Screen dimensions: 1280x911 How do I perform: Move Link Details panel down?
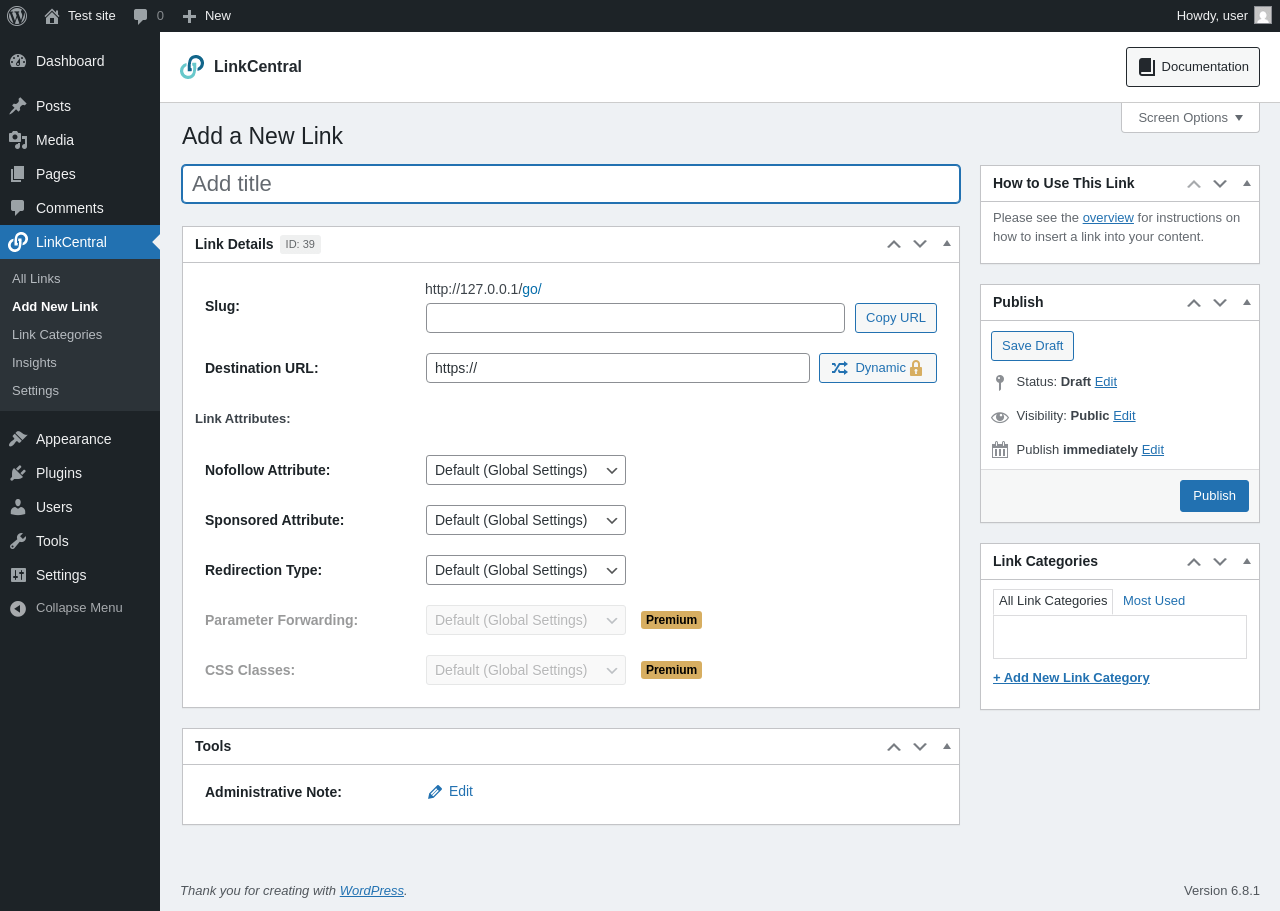point(920,244)
